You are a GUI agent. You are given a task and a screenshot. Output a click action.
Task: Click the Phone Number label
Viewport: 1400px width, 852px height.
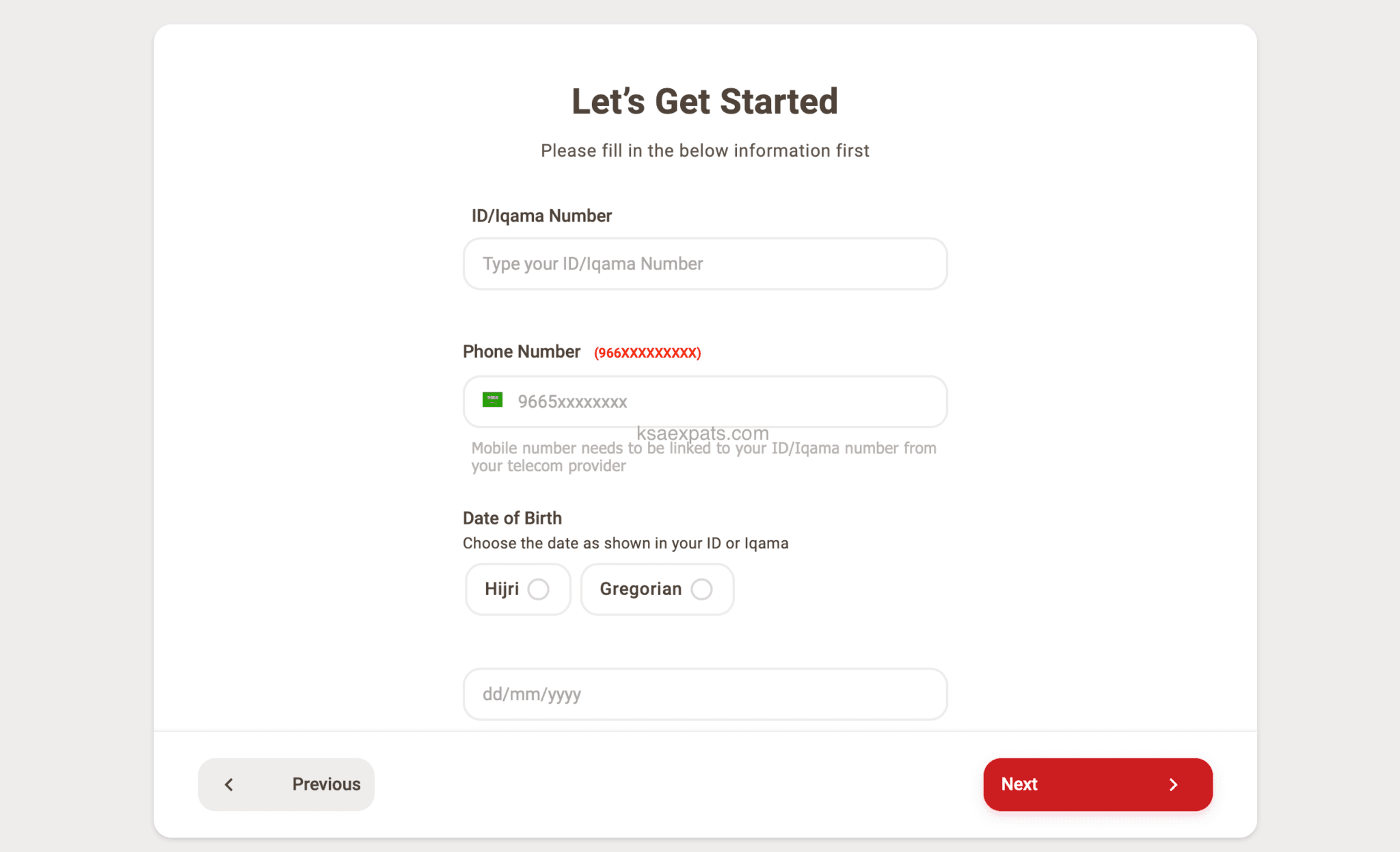click(x=522, y=351)
